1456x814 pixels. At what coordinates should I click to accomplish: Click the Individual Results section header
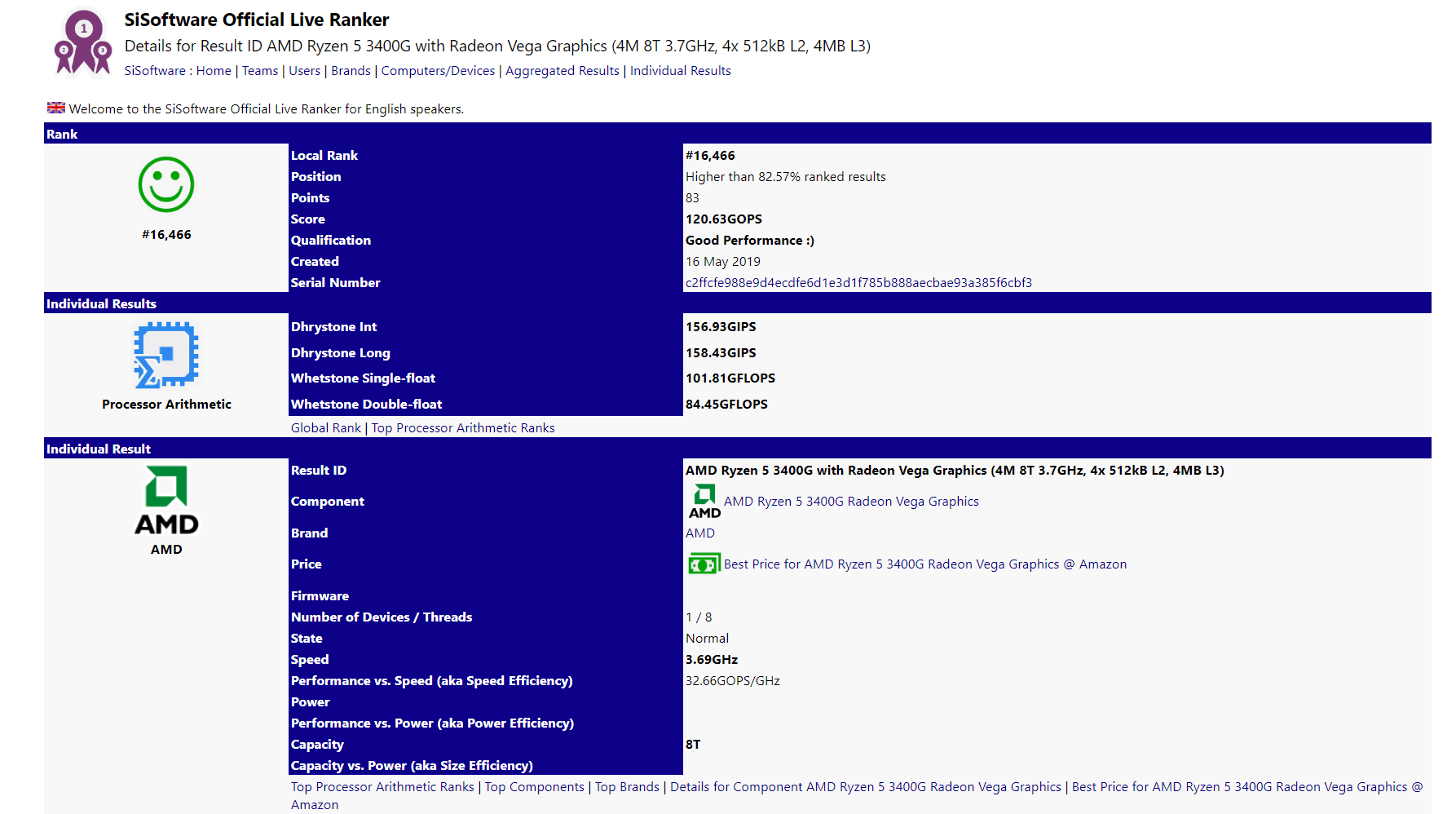(738, 303)
